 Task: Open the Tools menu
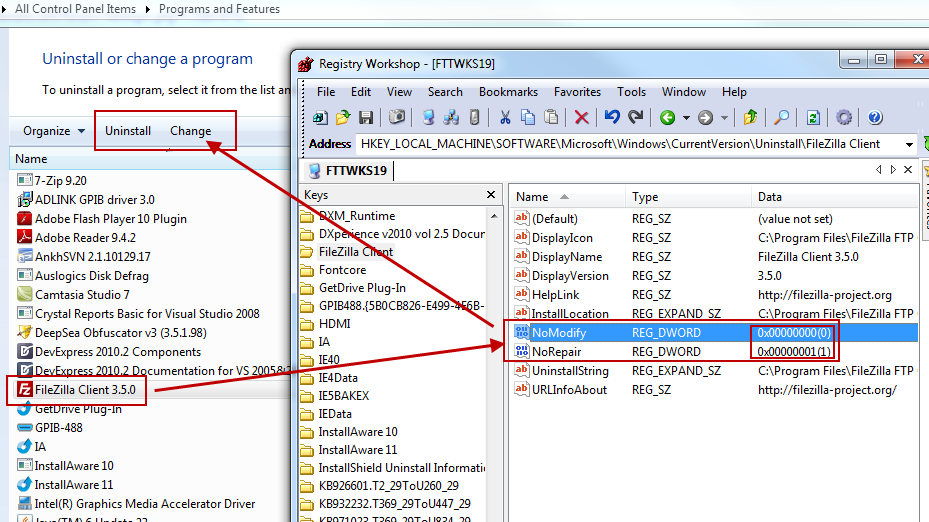(632, 92)
